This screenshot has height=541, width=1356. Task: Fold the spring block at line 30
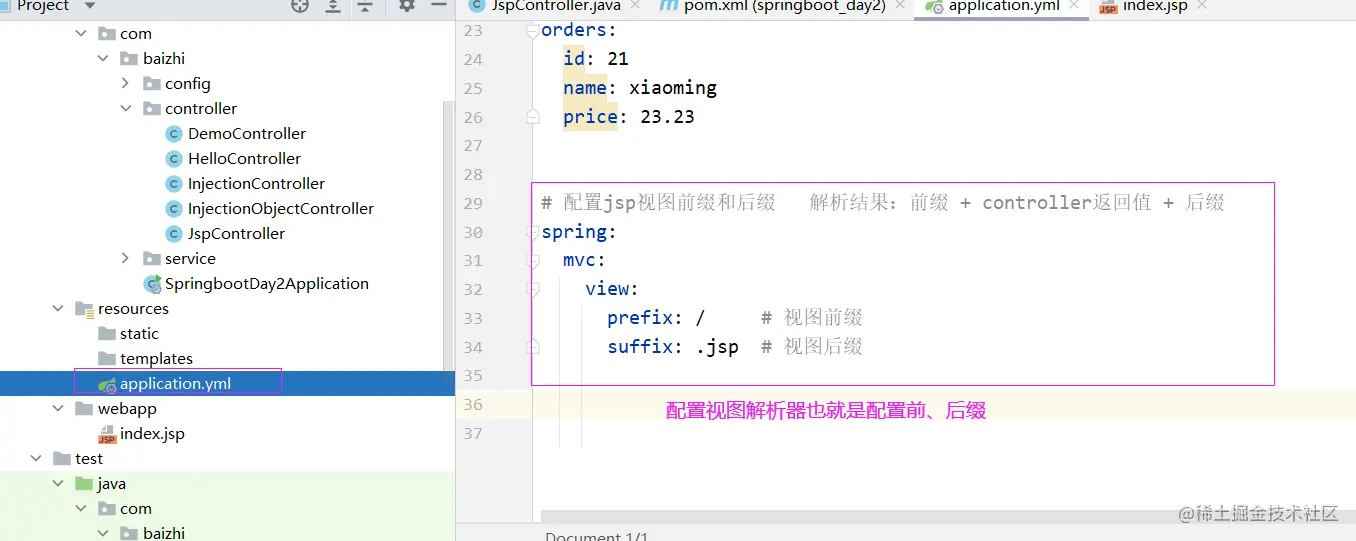pyautogui.click(x=533, y=232)
